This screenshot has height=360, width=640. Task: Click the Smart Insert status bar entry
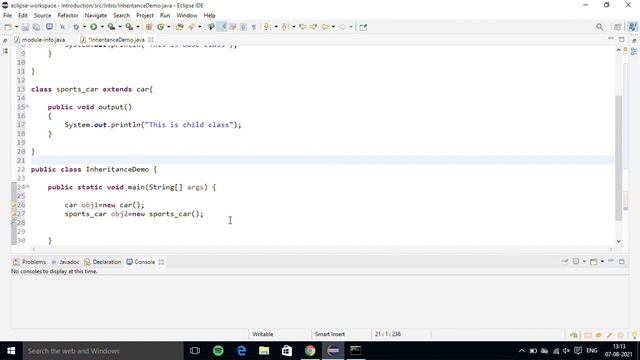click(x=330, y=334)
